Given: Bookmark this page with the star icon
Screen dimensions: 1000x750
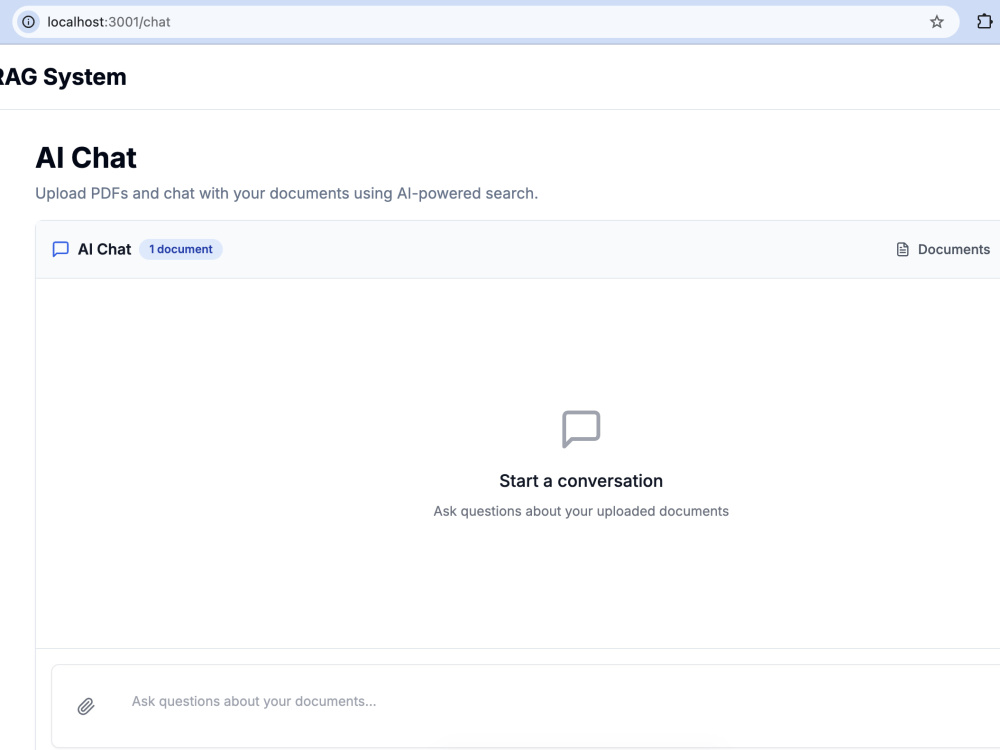Looking at the screenshot, I should [936, 22].
